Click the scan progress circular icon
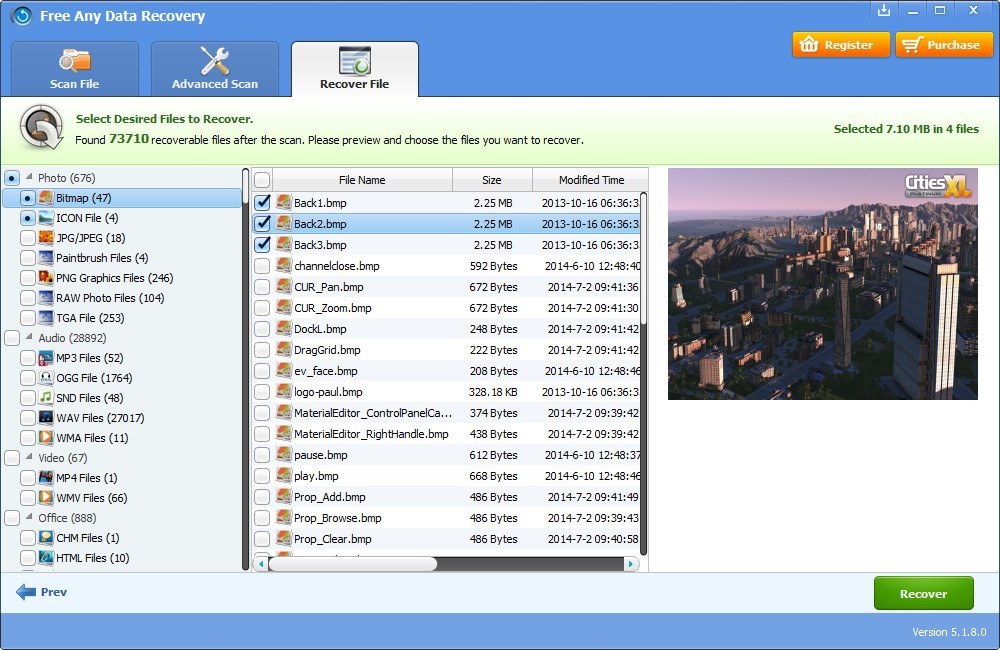Viewport: 1000px width, 650px height. tap(40, 129)
